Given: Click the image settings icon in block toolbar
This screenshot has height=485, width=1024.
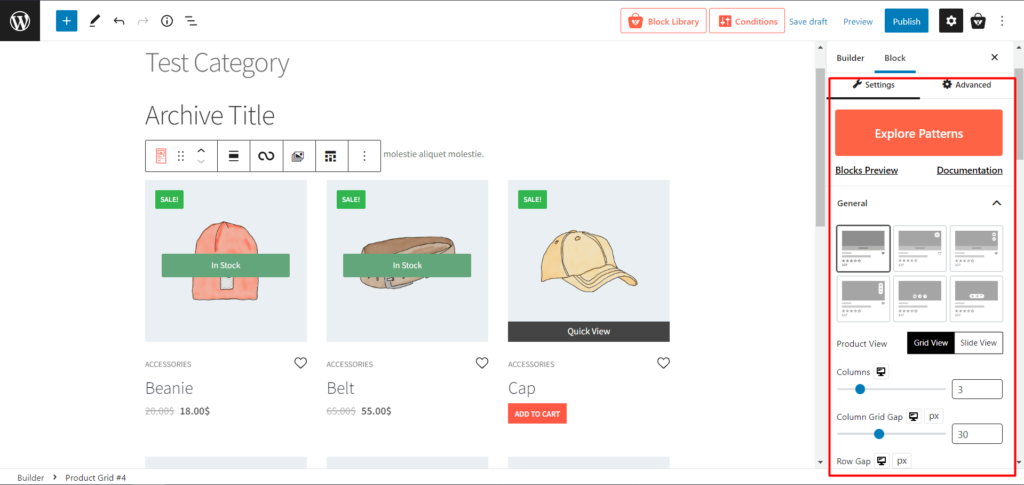Looking at the screenshot, I should pos(298,156).
